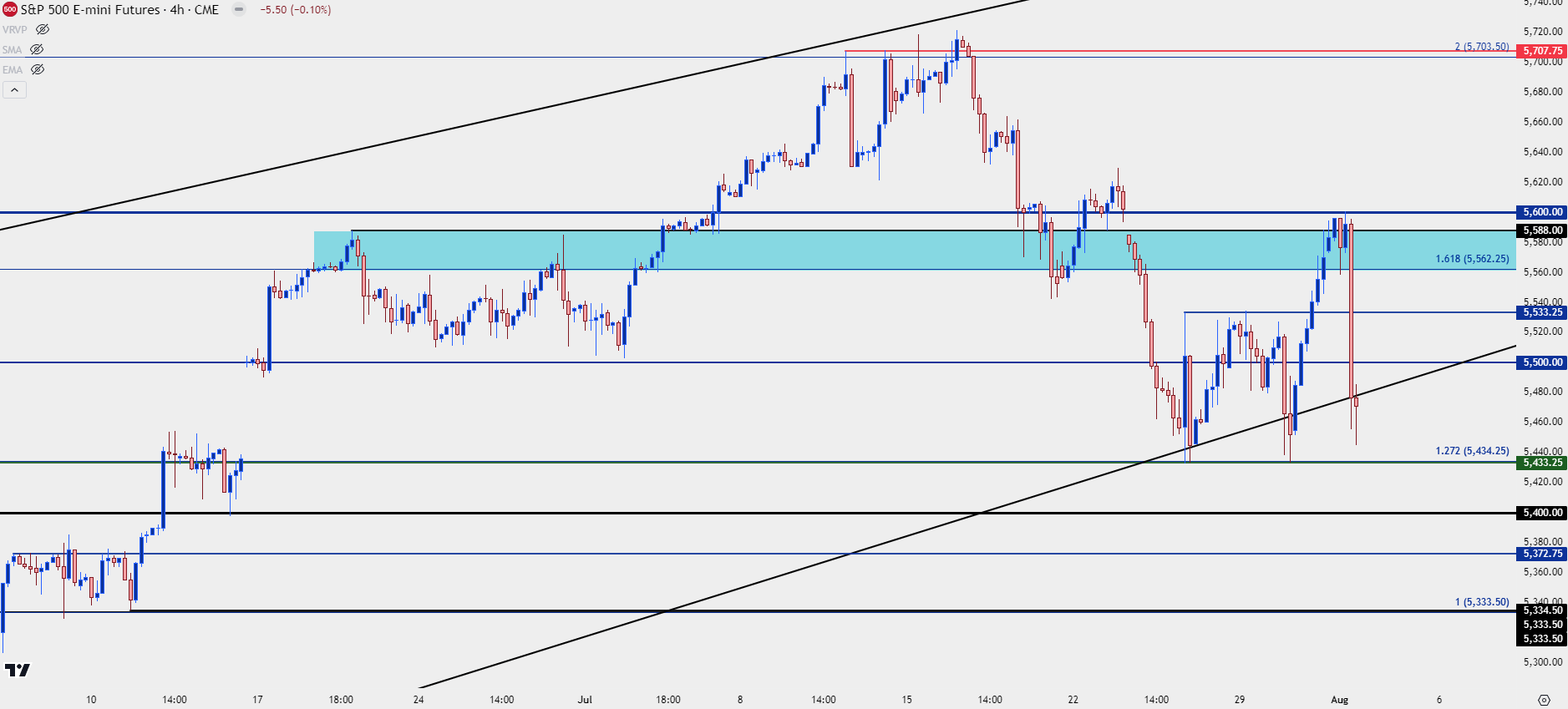Open chart settings gear on the time axis
The height and width of the screenshot is (709, 1568).
1544,700
